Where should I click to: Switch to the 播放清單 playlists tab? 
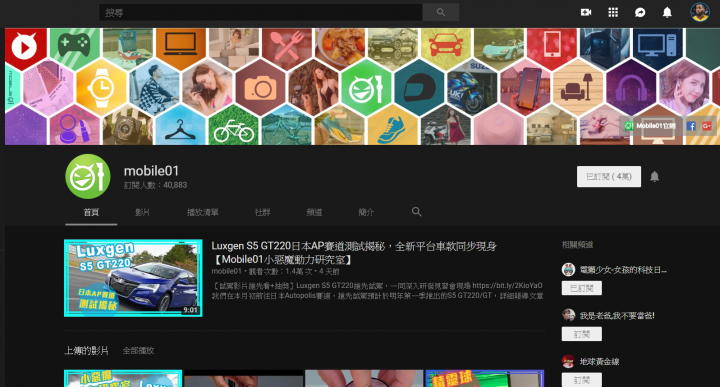(202, 212)
